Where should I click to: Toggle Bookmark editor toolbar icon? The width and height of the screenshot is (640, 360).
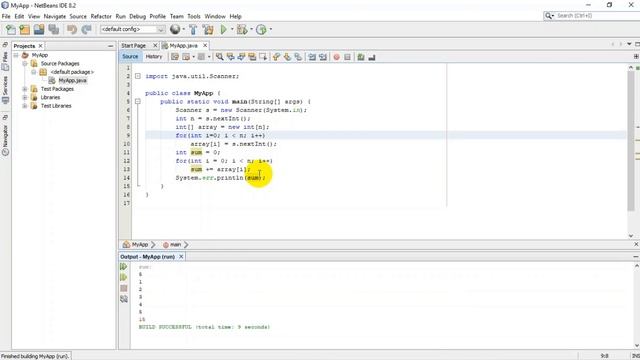[x=298, y=57]
